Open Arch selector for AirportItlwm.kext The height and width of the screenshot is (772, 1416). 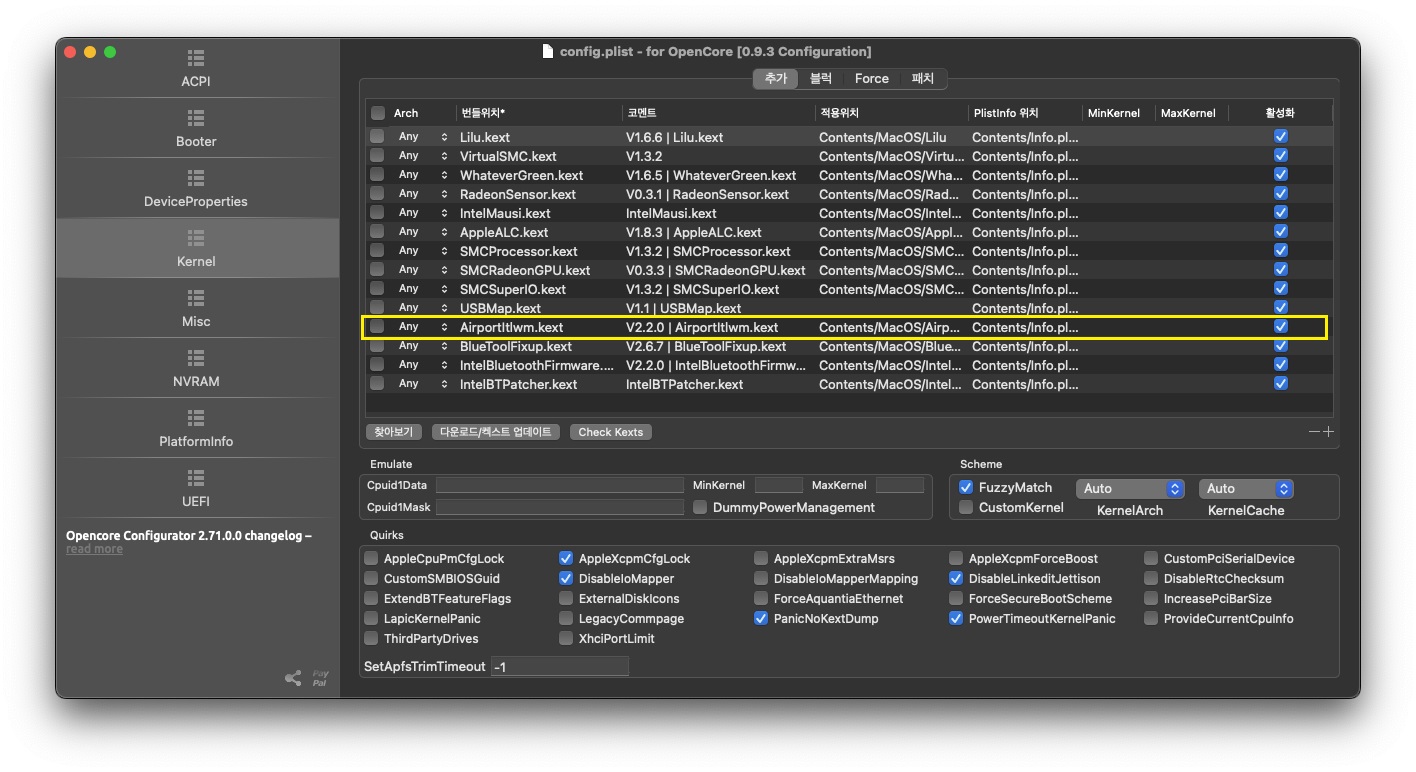(422, 326)
